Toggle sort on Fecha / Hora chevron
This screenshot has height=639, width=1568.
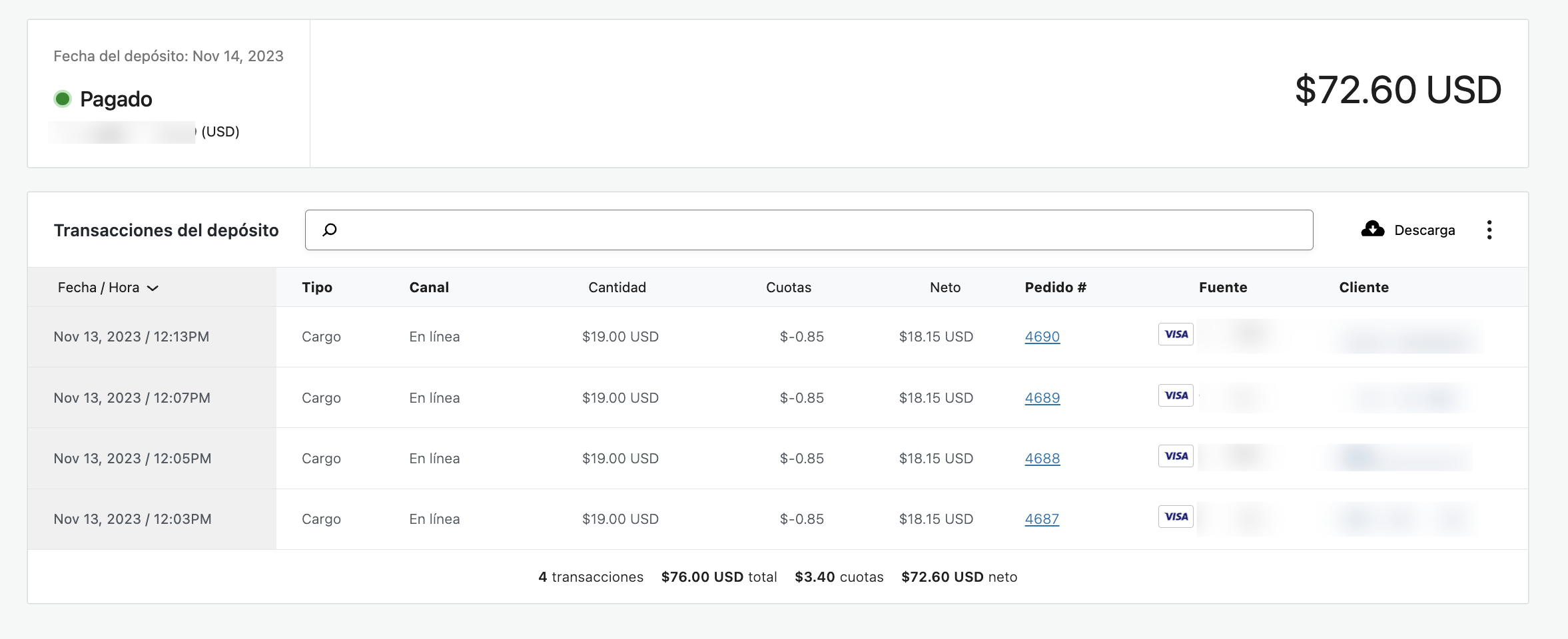pos(153,288)
